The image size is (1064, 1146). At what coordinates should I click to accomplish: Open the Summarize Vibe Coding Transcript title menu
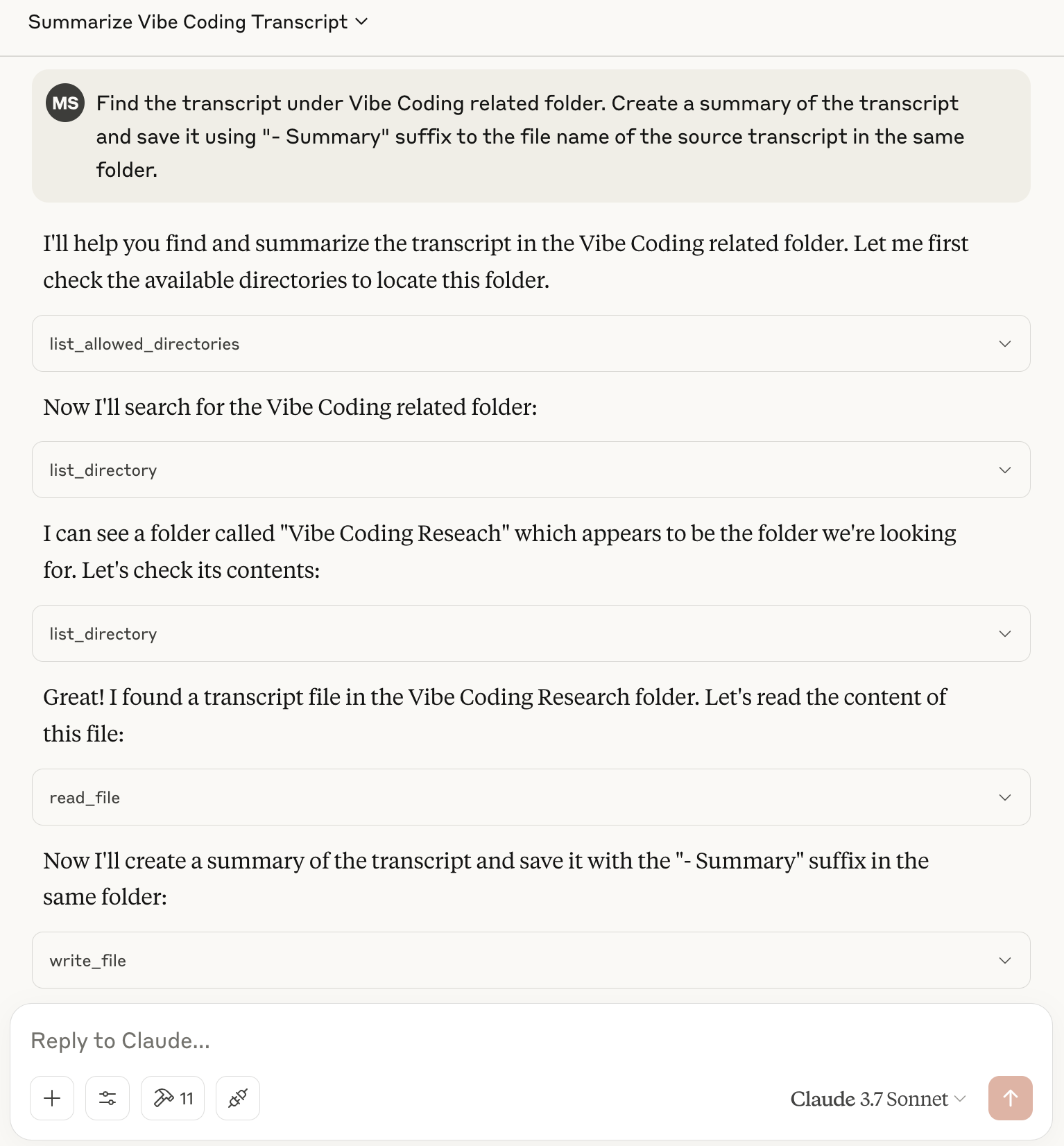[x=198, y=22]
